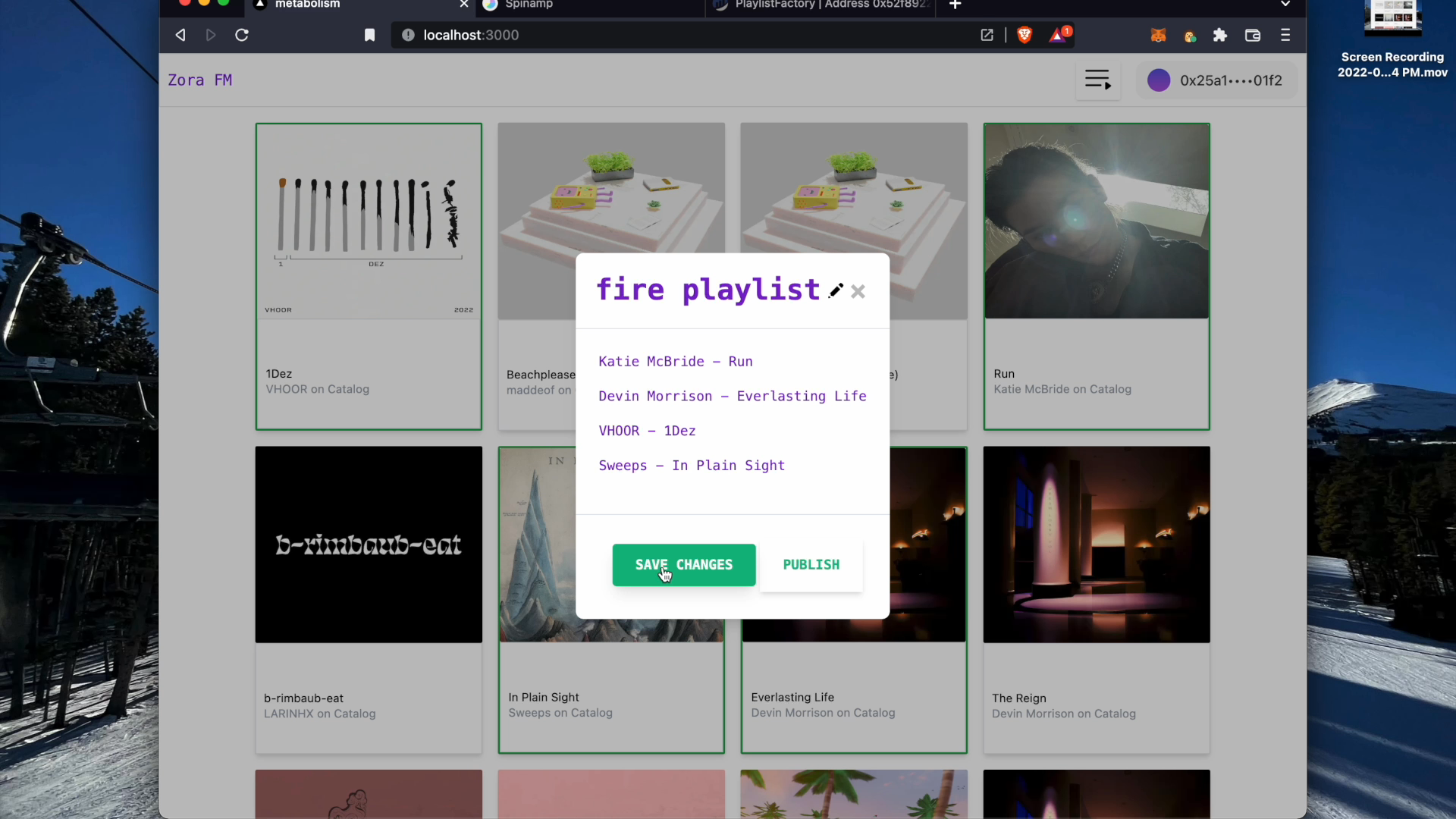Reload the localhost page

pyautogui.click(x=242, y=35)
